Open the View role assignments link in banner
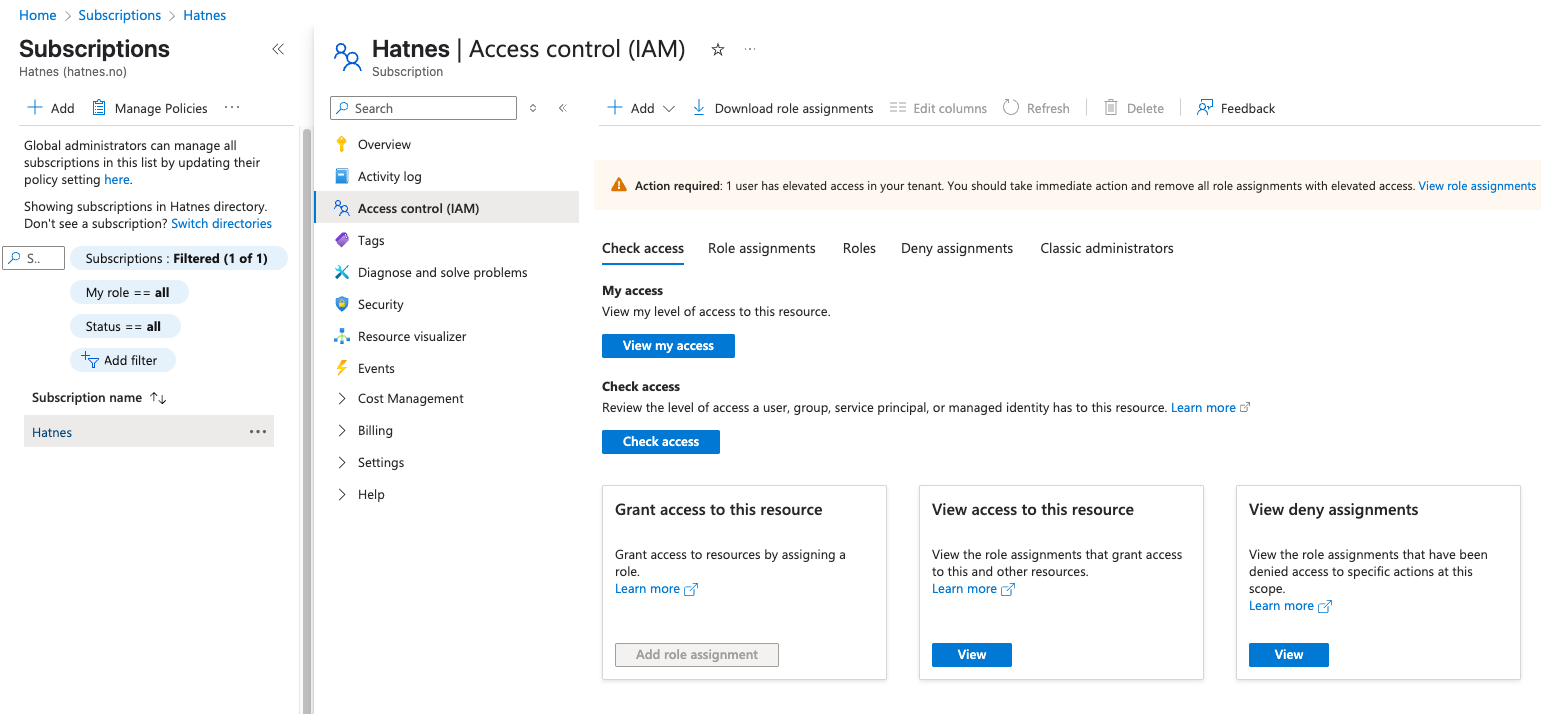The height and width of the screenshot is (714, 1541). [x=1477, y=186]
